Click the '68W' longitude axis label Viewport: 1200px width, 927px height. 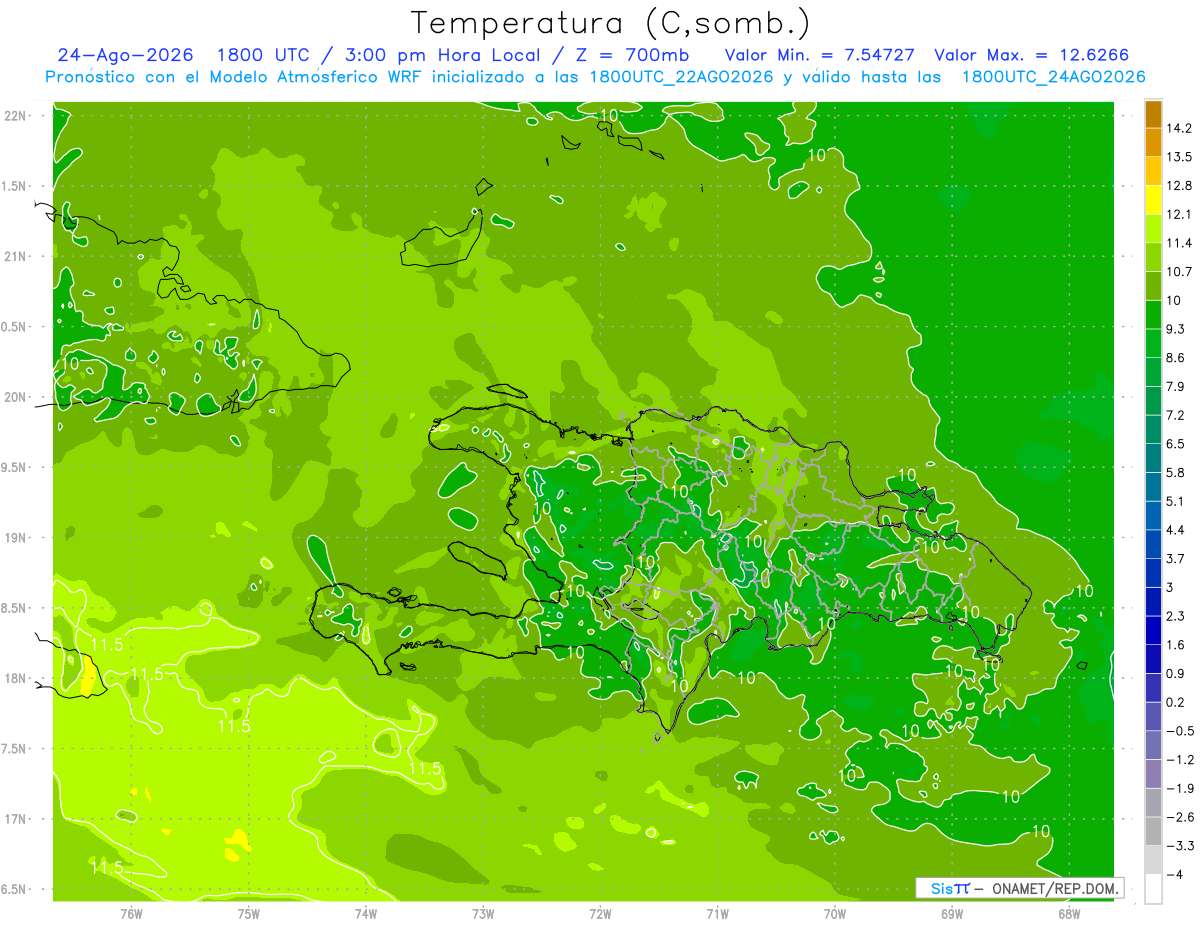1069,913
